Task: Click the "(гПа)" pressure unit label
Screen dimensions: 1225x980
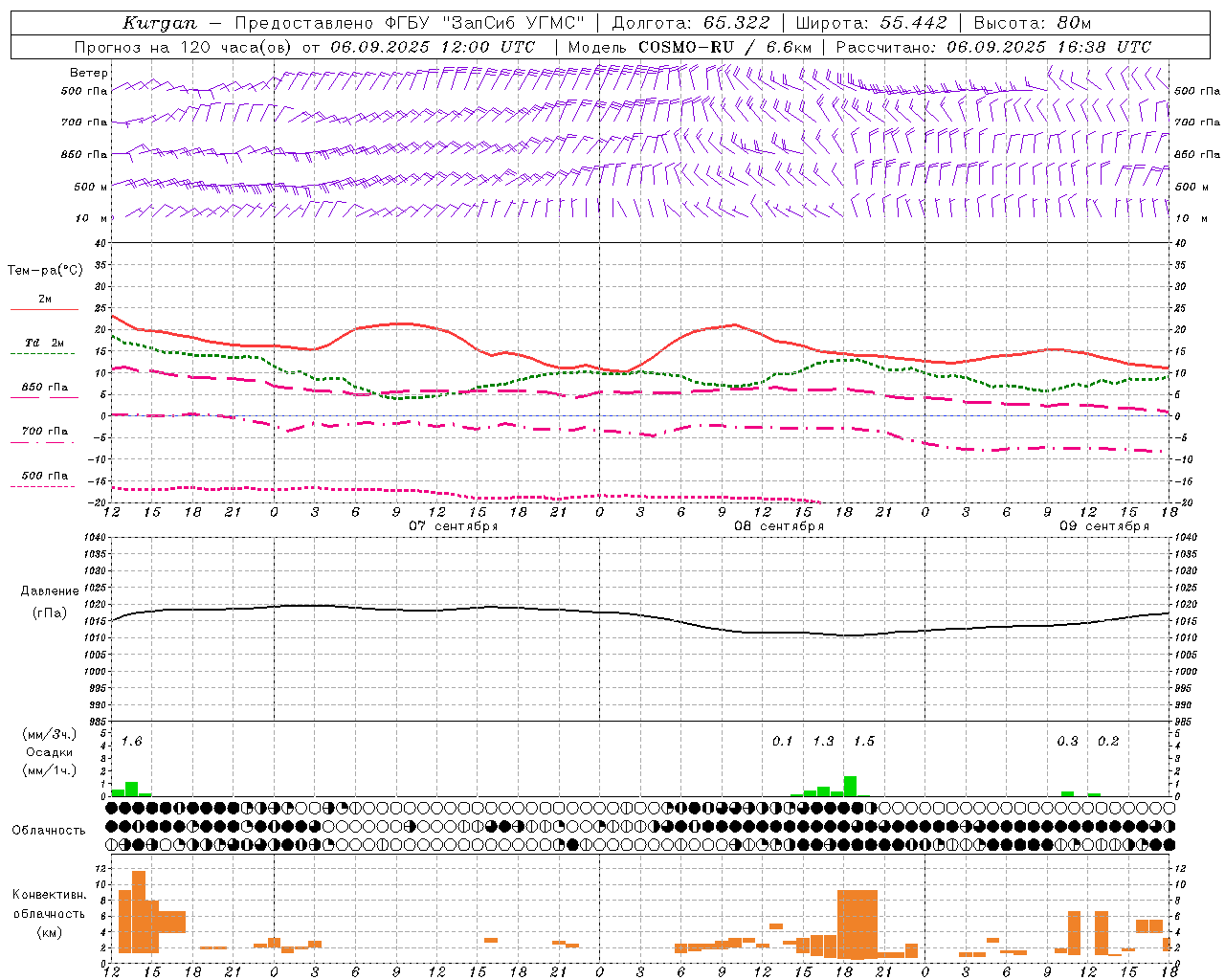Action: pyautogui.click(x=50, y=613)
